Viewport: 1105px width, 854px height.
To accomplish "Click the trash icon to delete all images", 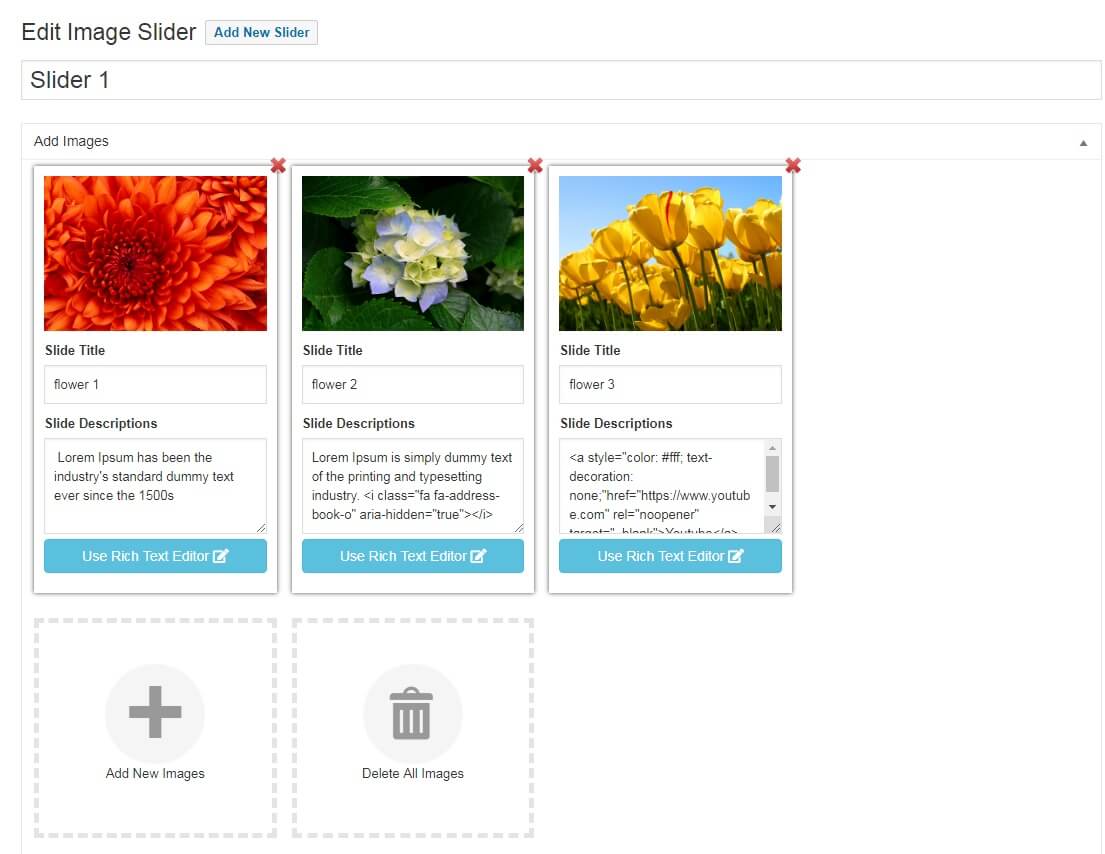I will coord(413,714).
